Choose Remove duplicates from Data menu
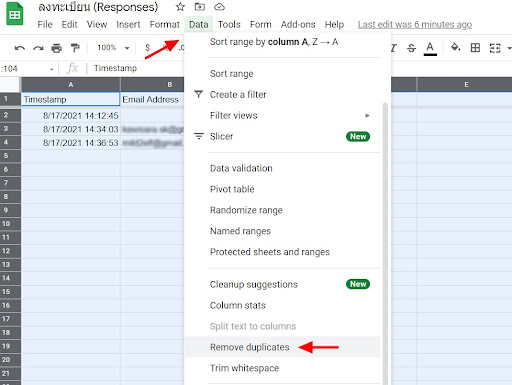Viewport: 512px width, 385px height. (x=249, y=347)
